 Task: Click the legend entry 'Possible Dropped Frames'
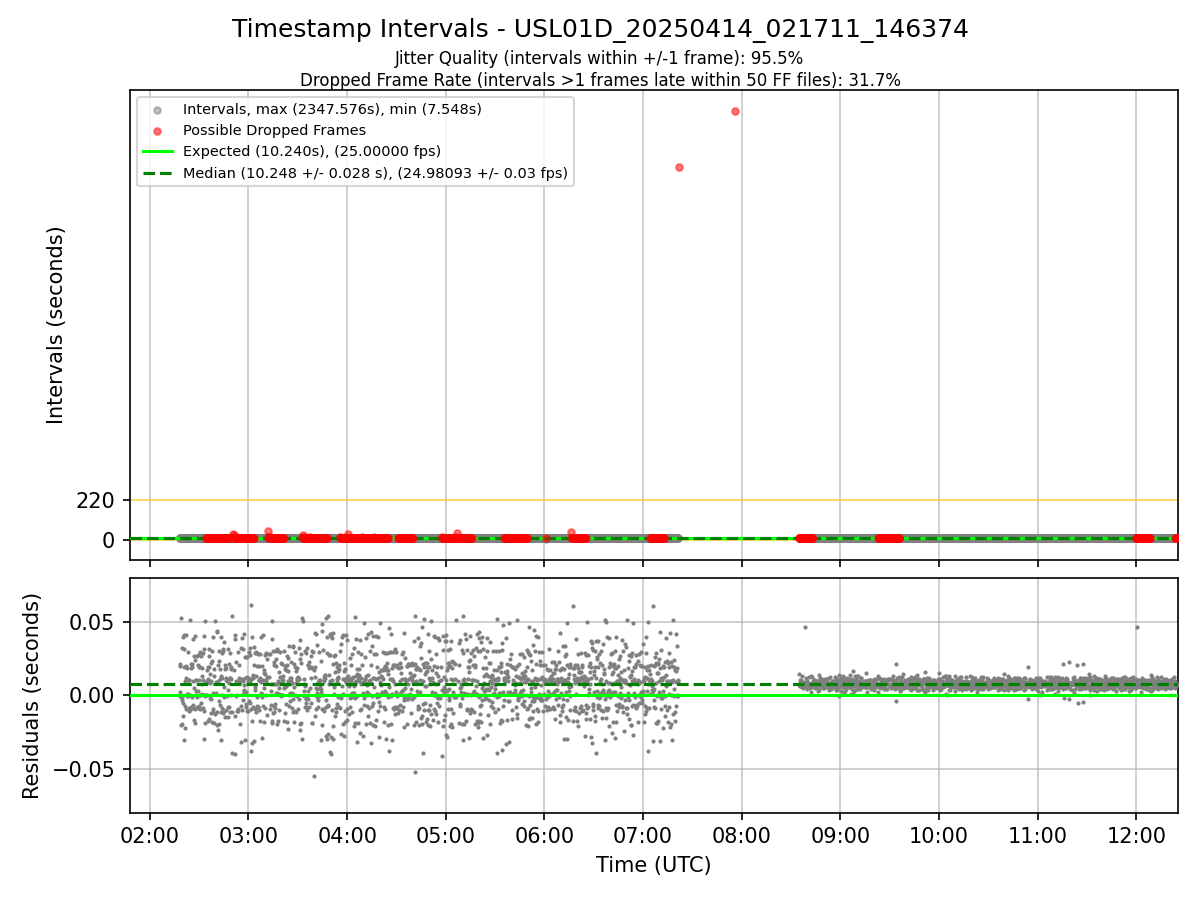point(274,130)
